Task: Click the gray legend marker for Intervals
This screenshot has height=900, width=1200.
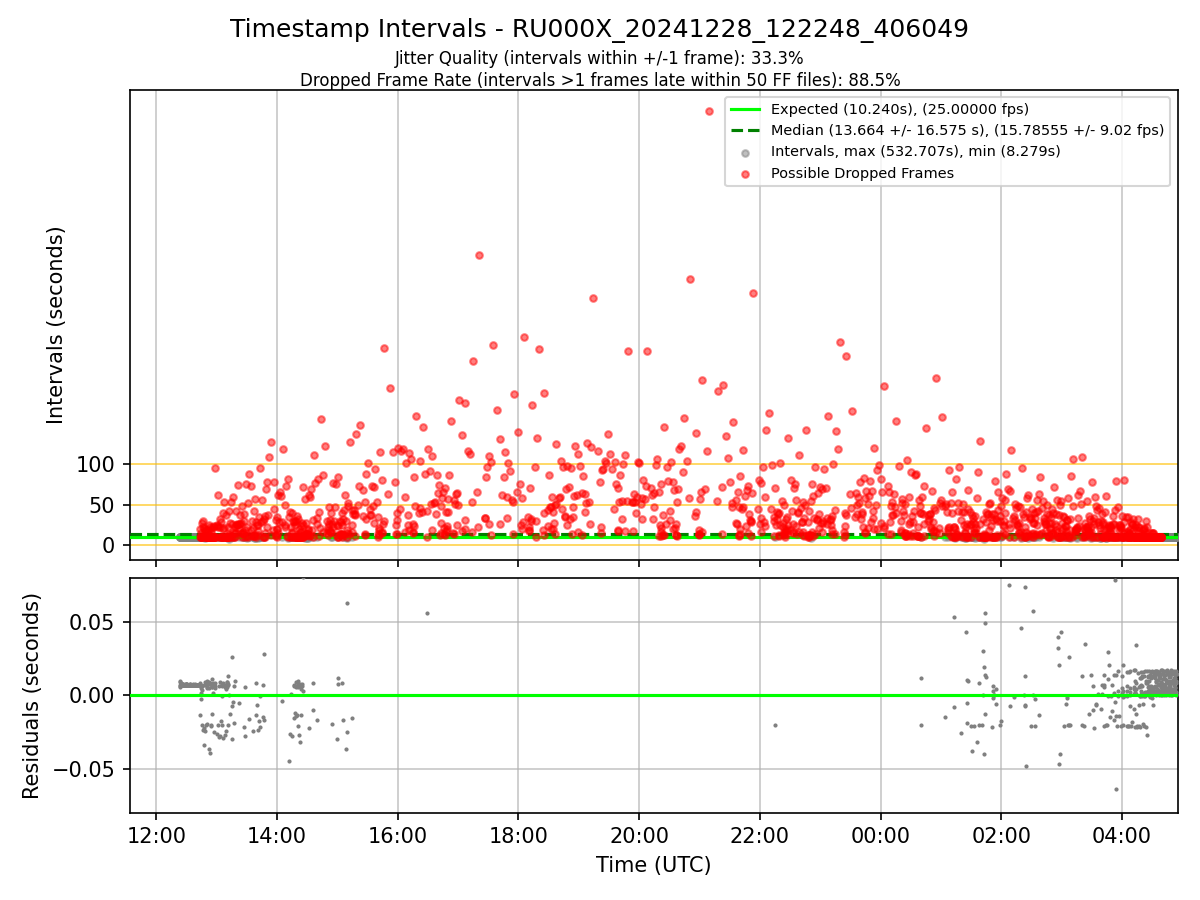Action: pos(745,152)
